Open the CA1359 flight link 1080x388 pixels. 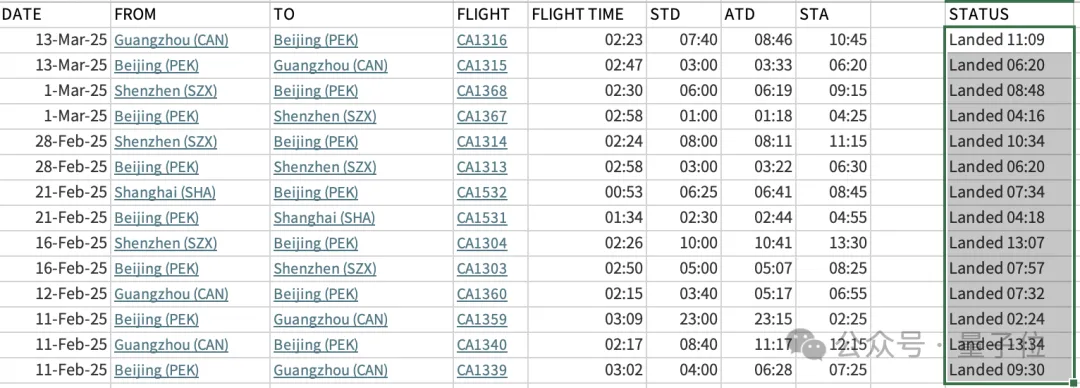(481, 320)
